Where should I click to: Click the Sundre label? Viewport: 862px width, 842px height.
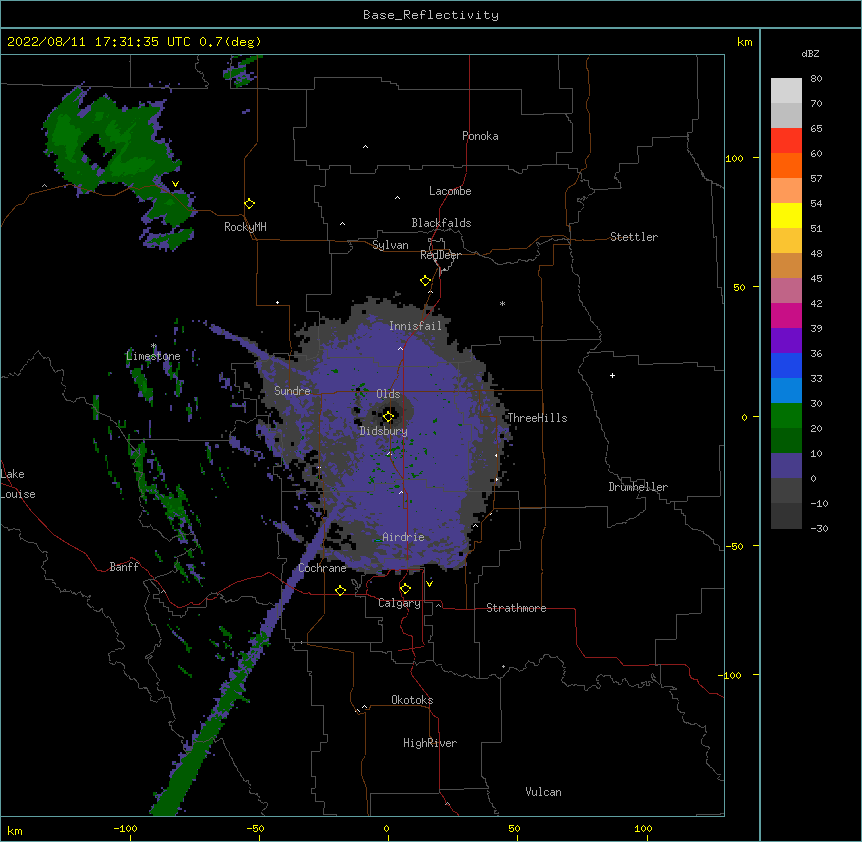[x=292, y=391]
